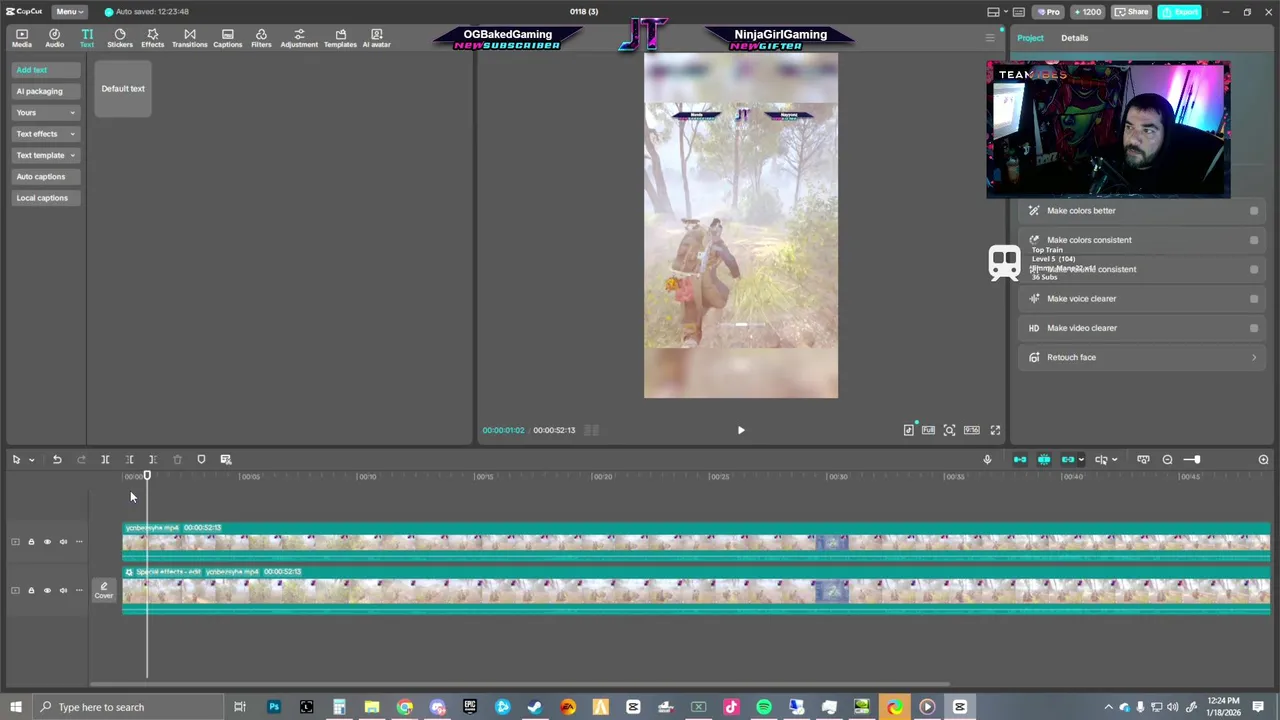Screen dimensions: 1280x720
Task: Click the Cover edit button on track
Action: (104, 590)
